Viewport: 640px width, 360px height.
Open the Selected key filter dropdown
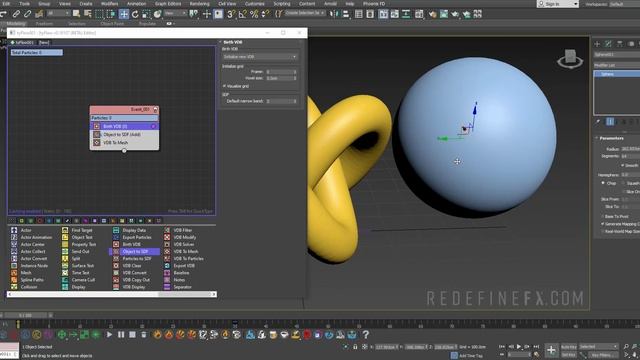(x=598, y=347)
